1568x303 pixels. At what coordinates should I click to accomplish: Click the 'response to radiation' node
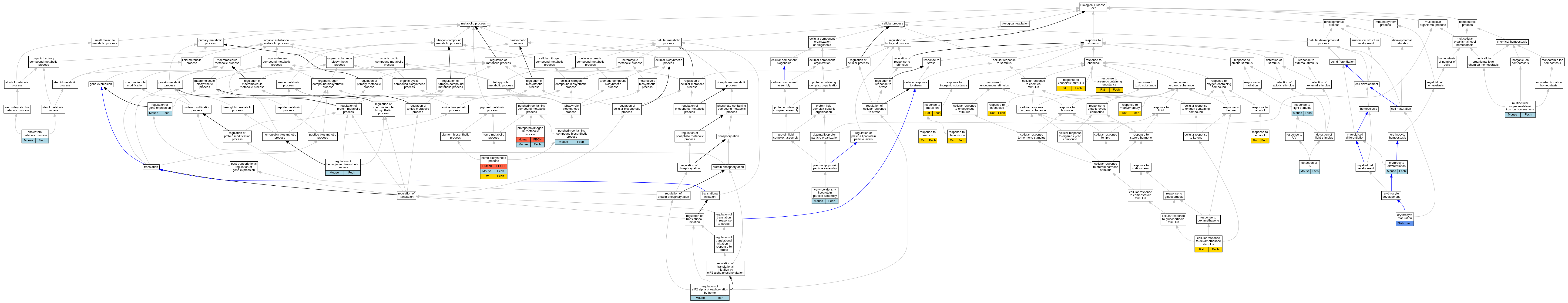point(1252,84)
